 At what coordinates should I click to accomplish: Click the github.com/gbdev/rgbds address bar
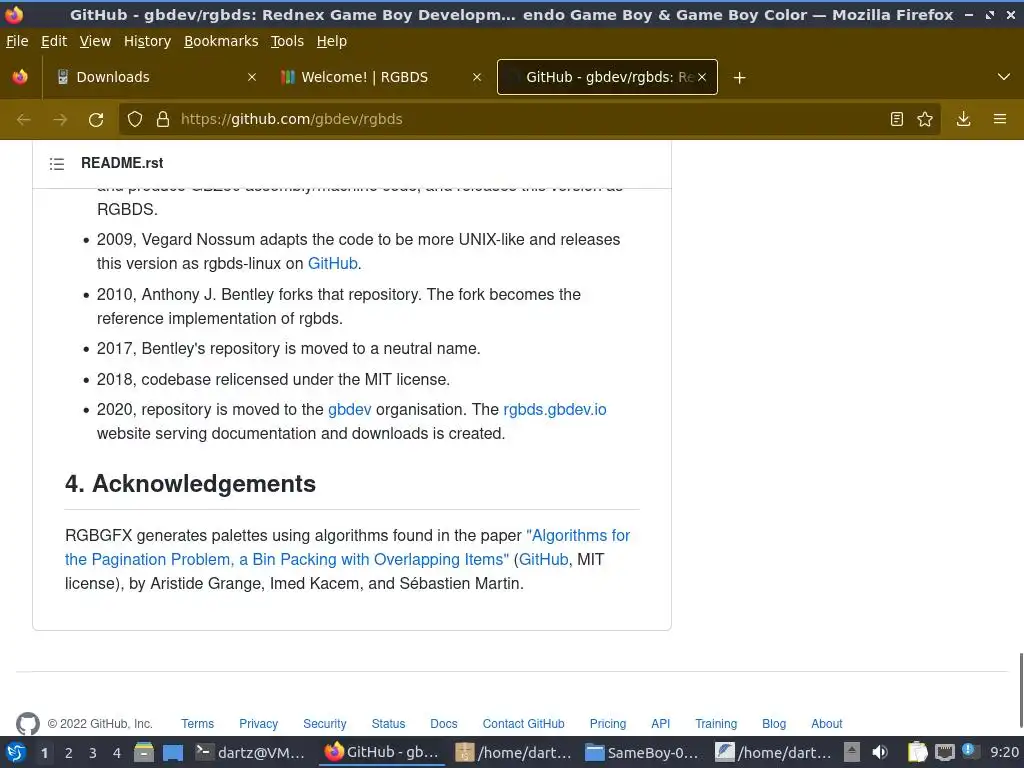click(x=529, y=120)
